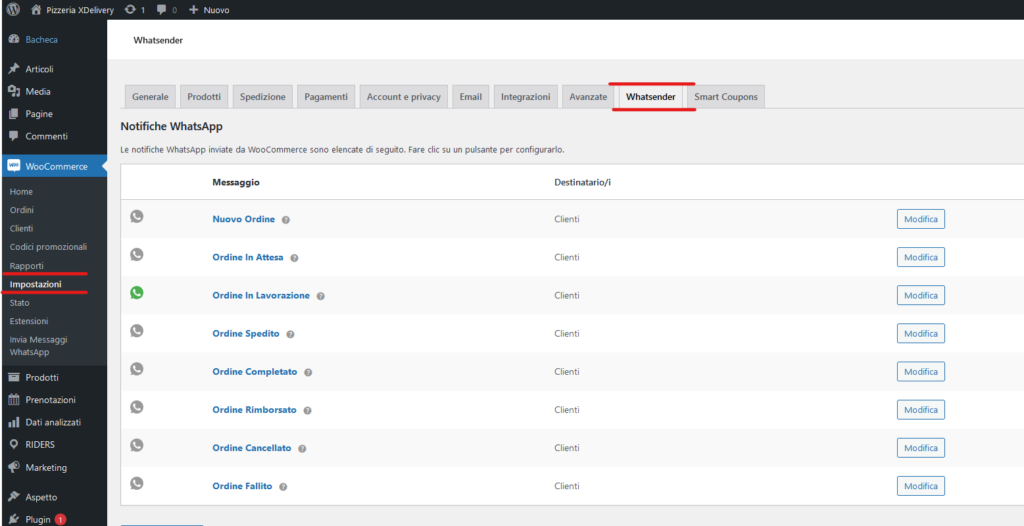The height and width of the screenshot is (526, 1024).
Task: Open the Ordine In Attesa link
Action: point(248,257)
